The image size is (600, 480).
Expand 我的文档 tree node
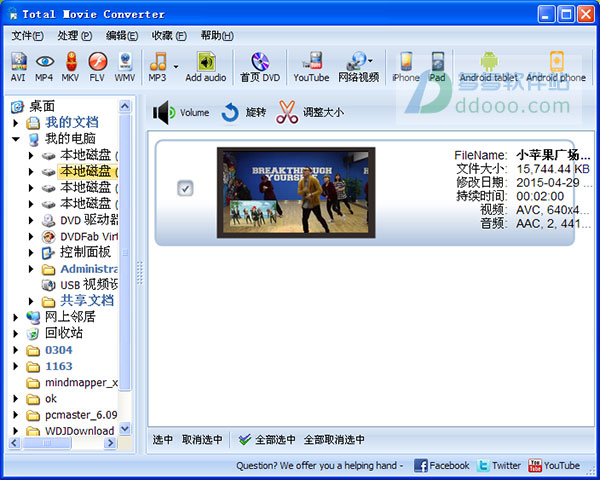tap(16, 123)
